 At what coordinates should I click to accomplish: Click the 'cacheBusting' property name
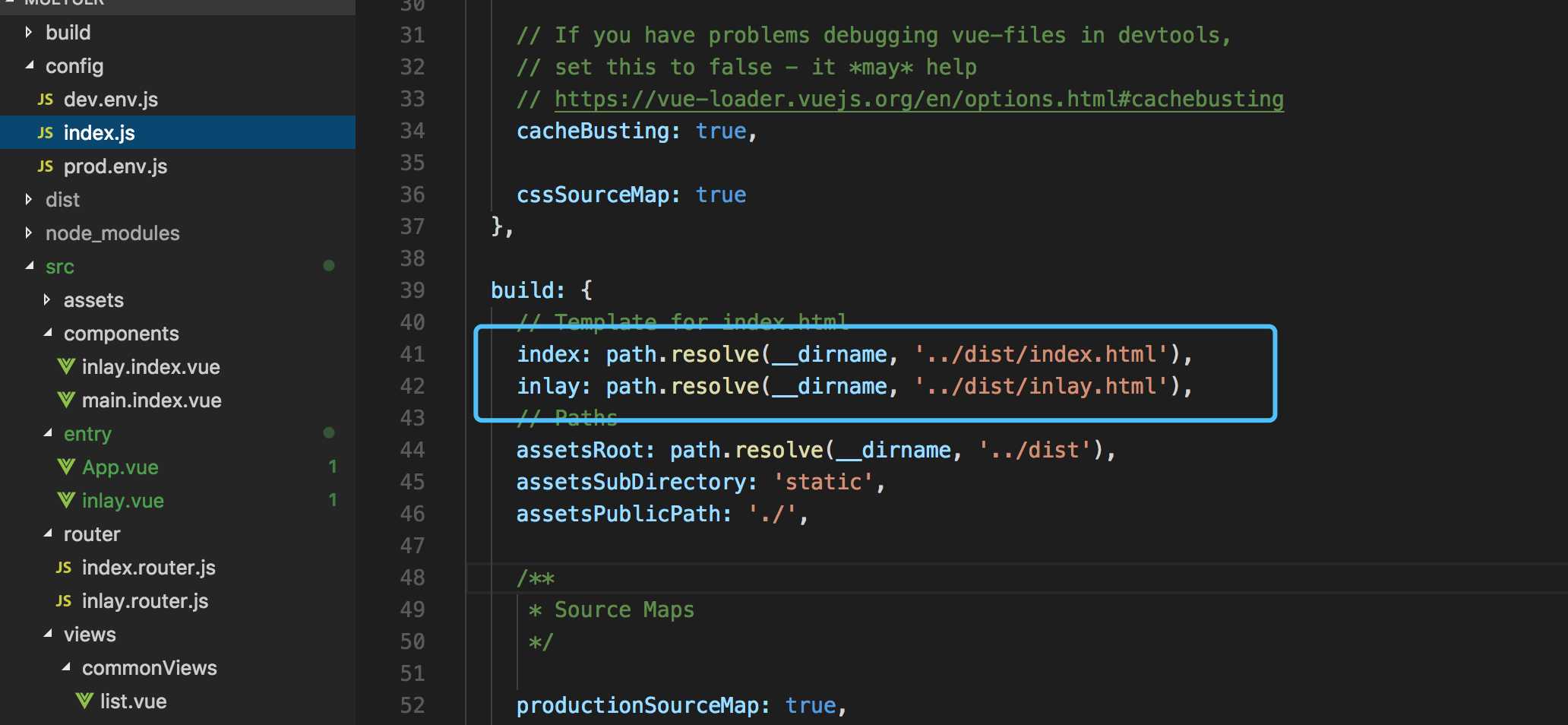pos(593,131)
